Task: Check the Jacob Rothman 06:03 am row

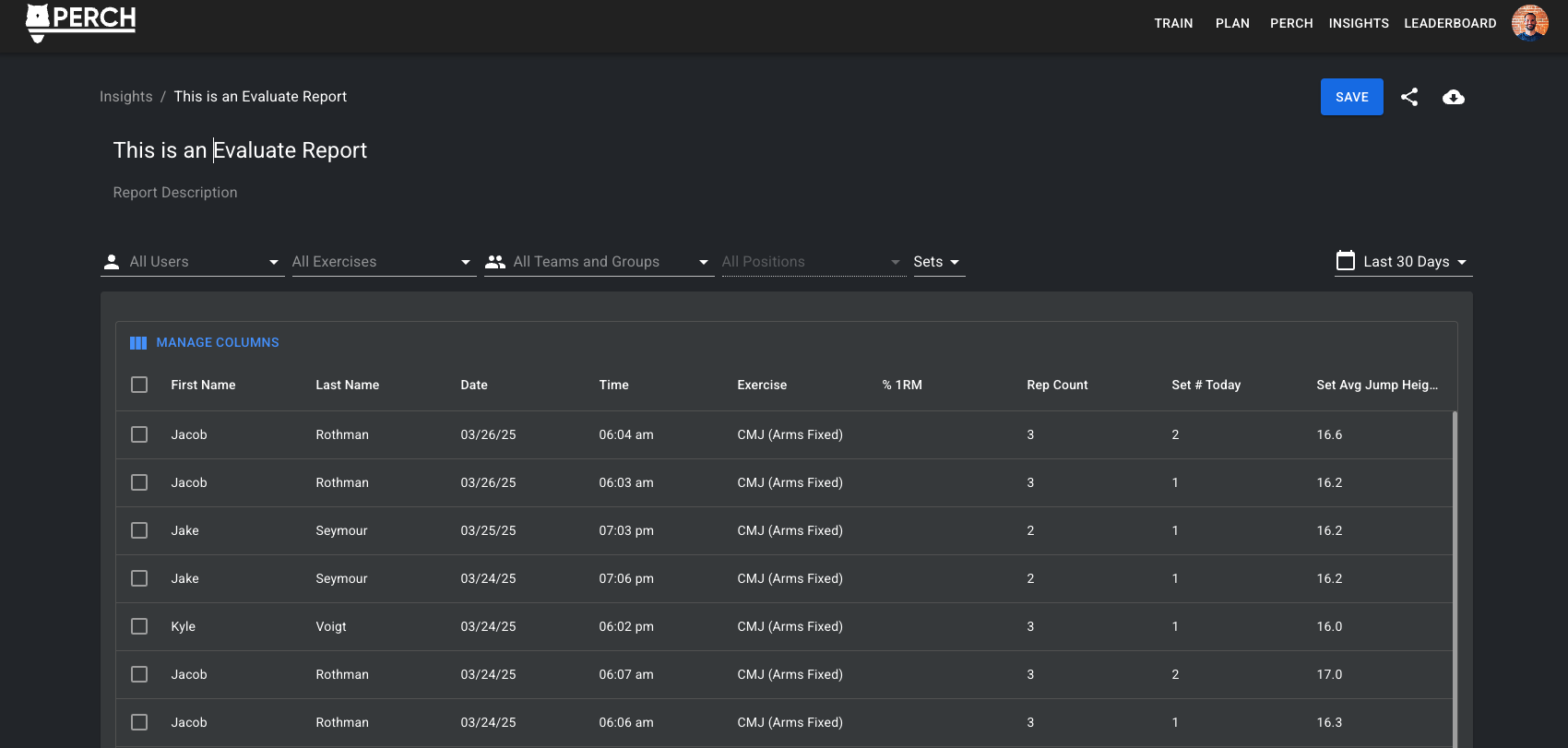Action: coord(139,482)
